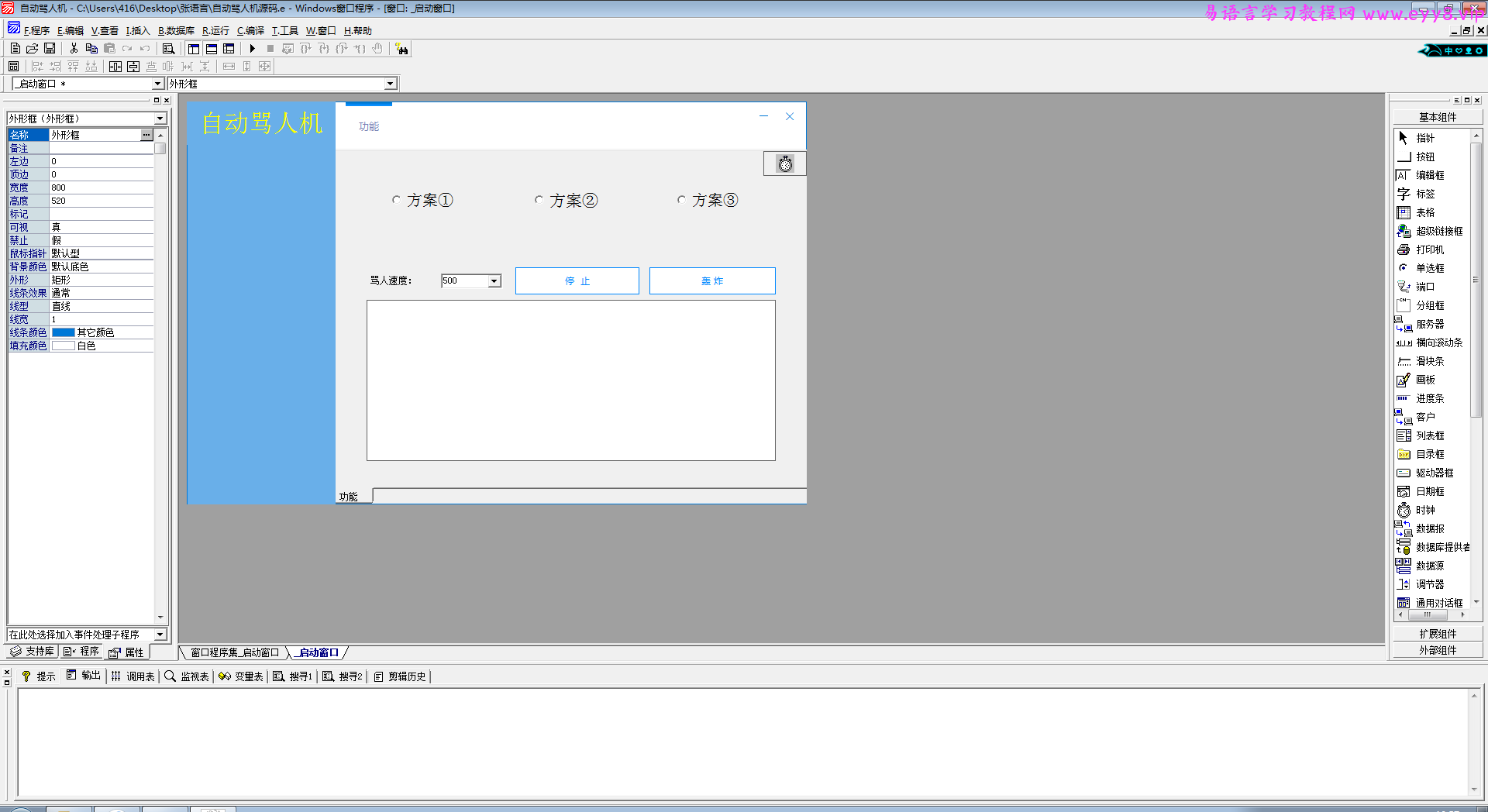Click the component toolbox horizontal scrollbar
Screen dimensions: 1488x812
point(1431,615)
